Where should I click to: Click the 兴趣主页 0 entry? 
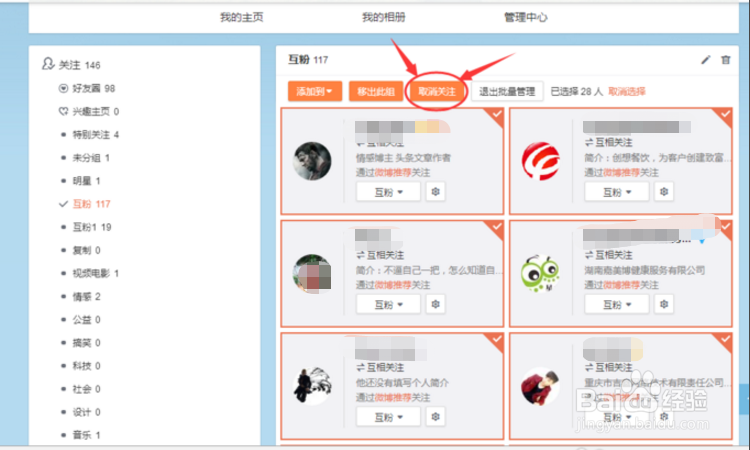(96, 111)
